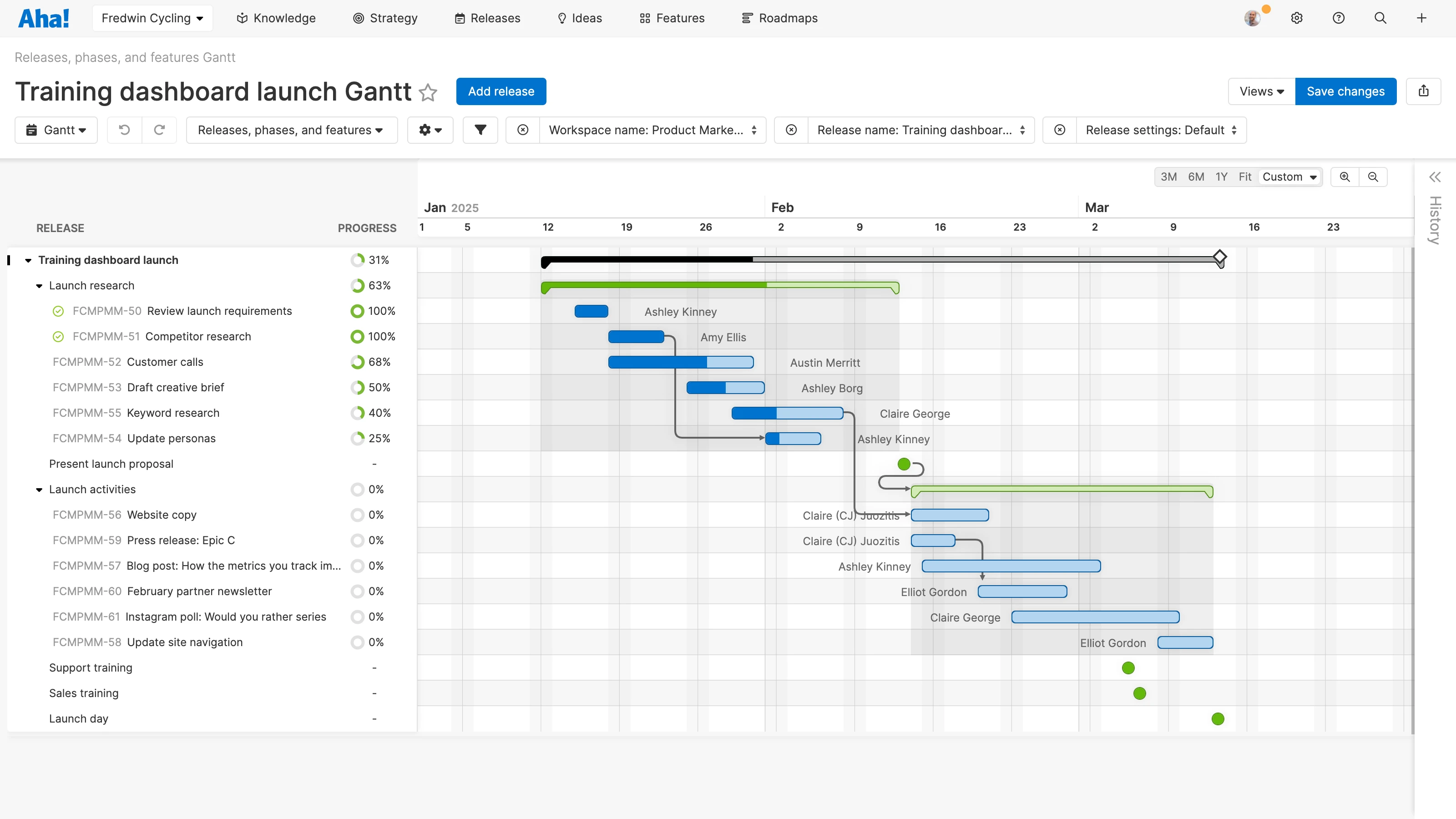Open the Views dropdown

point(1260,91)
